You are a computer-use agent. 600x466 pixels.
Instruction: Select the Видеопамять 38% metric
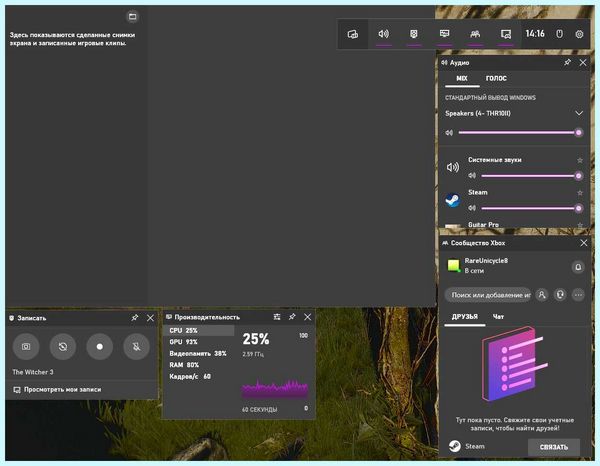(199, 354)
